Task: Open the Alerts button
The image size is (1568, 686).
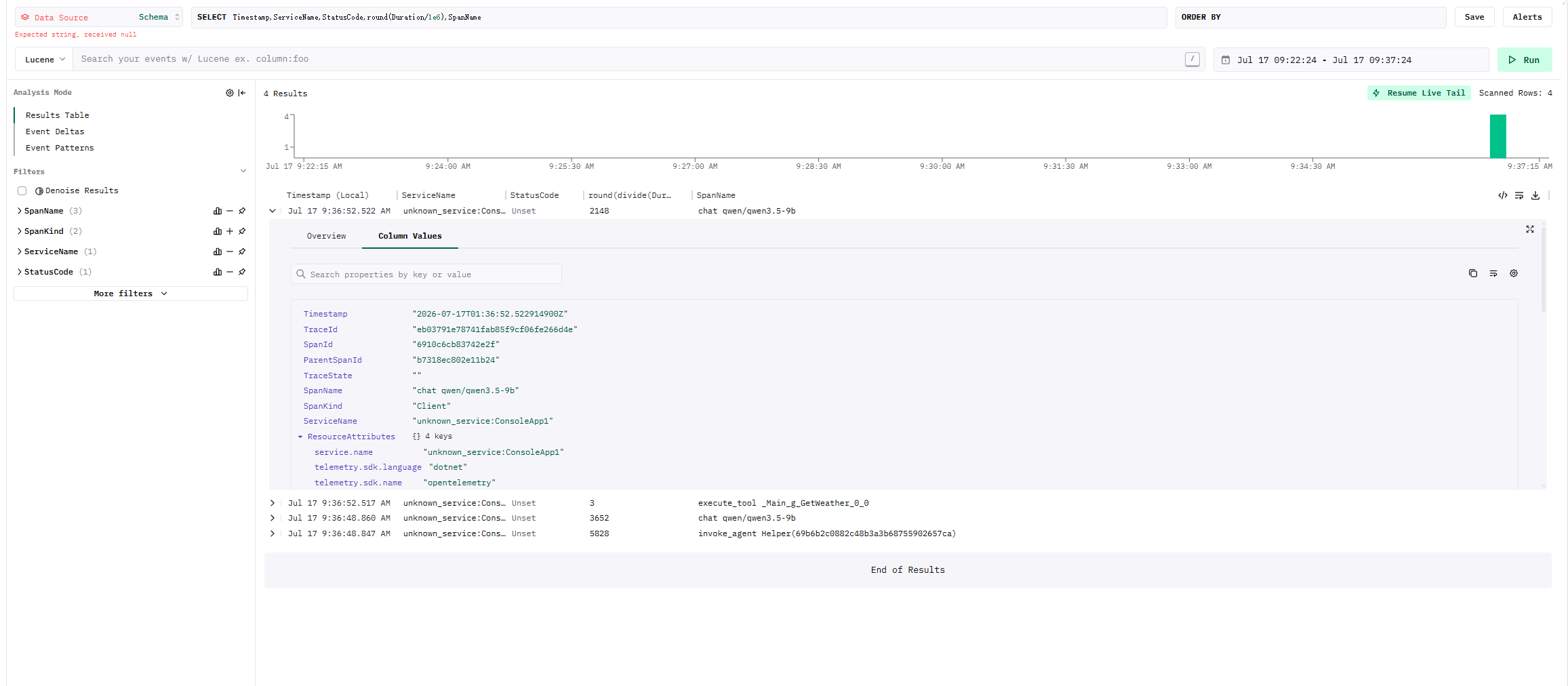Action: [x=1527, y=18]
